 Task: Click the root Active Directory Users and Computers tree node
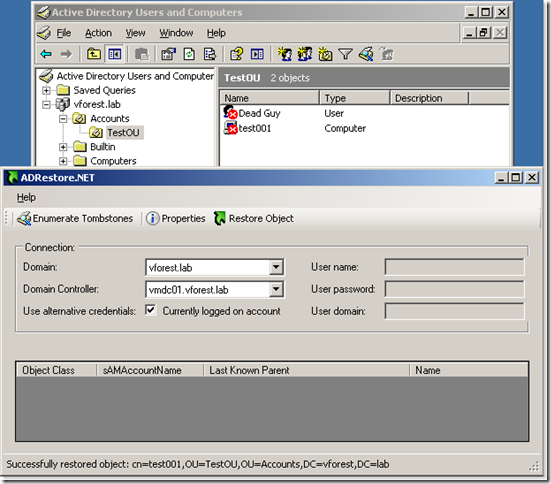tap(135, 76)
